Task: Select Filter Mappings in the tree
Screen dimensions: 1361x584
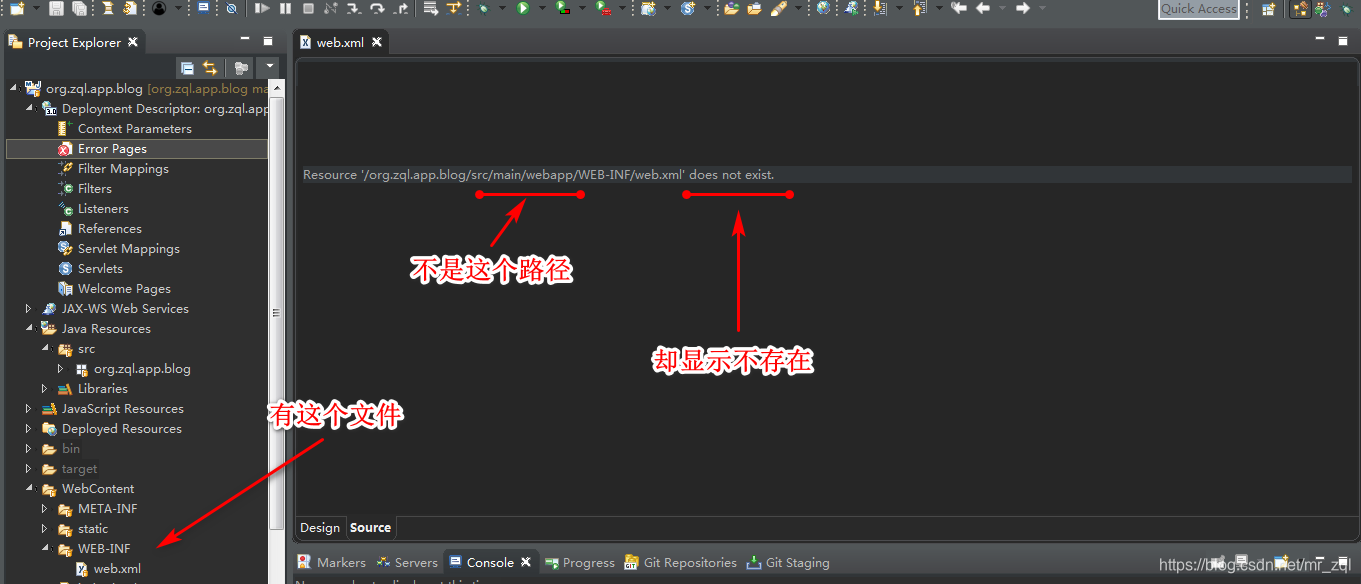Action: (123, 169)
